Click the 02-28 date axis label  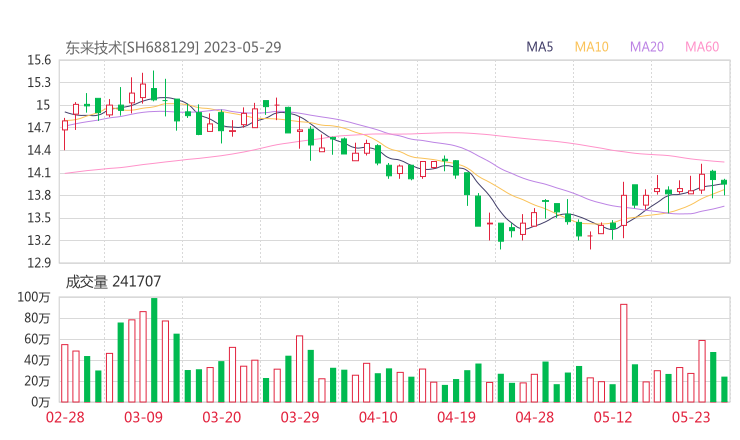pos(65,417)
